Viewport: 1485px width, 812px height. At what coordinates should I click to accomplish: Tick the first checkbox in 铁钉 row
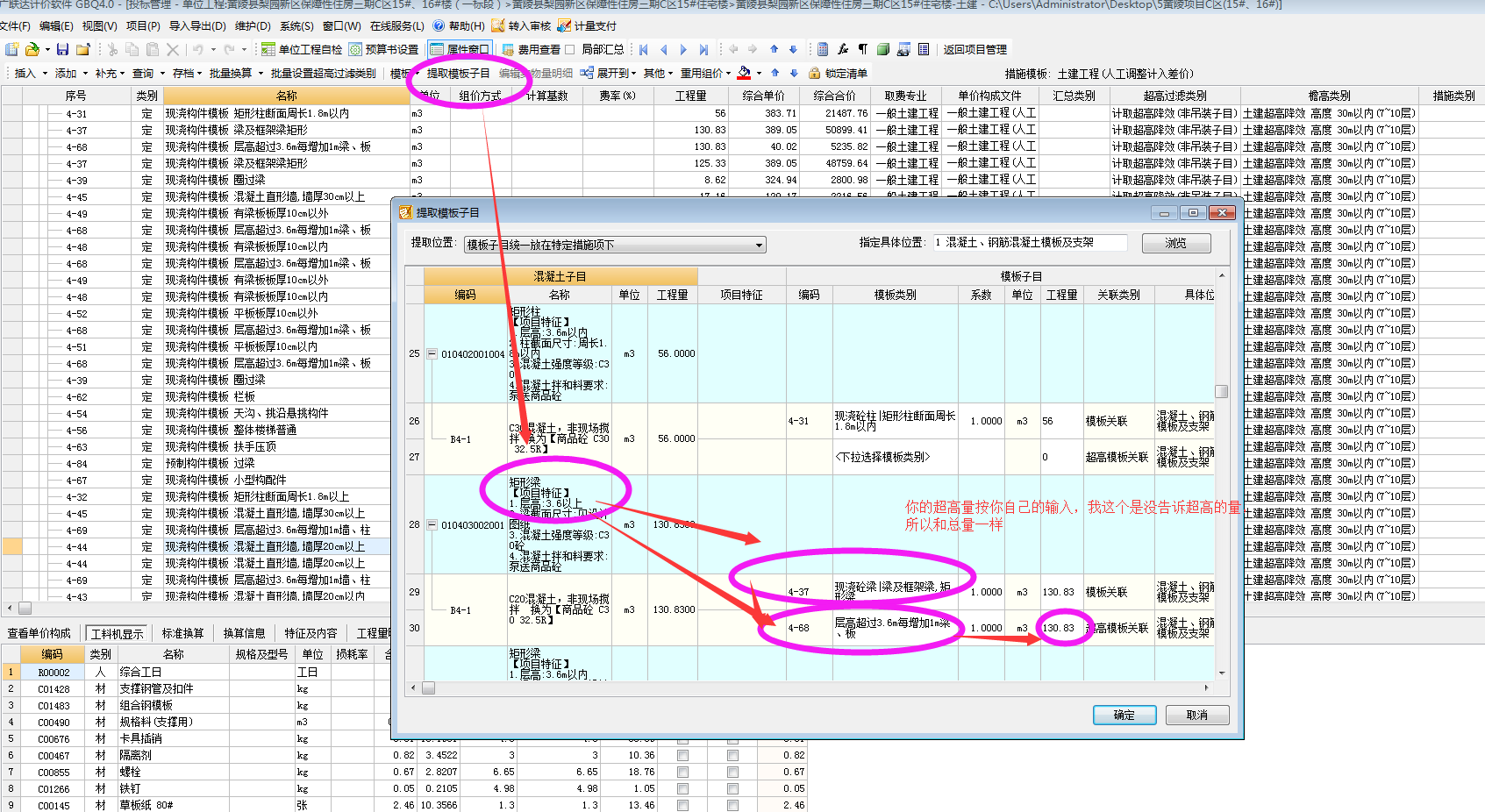click(x=682, y=788)
